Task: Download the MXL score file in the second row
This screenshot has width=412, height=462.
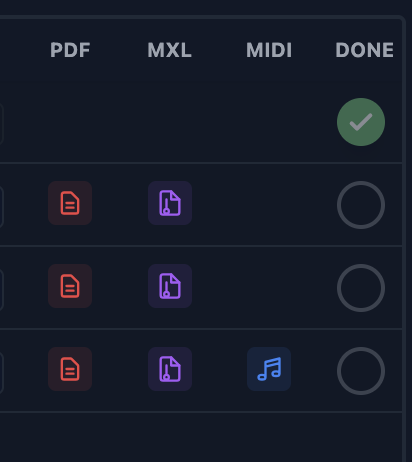Action: (x=170, y=203)
